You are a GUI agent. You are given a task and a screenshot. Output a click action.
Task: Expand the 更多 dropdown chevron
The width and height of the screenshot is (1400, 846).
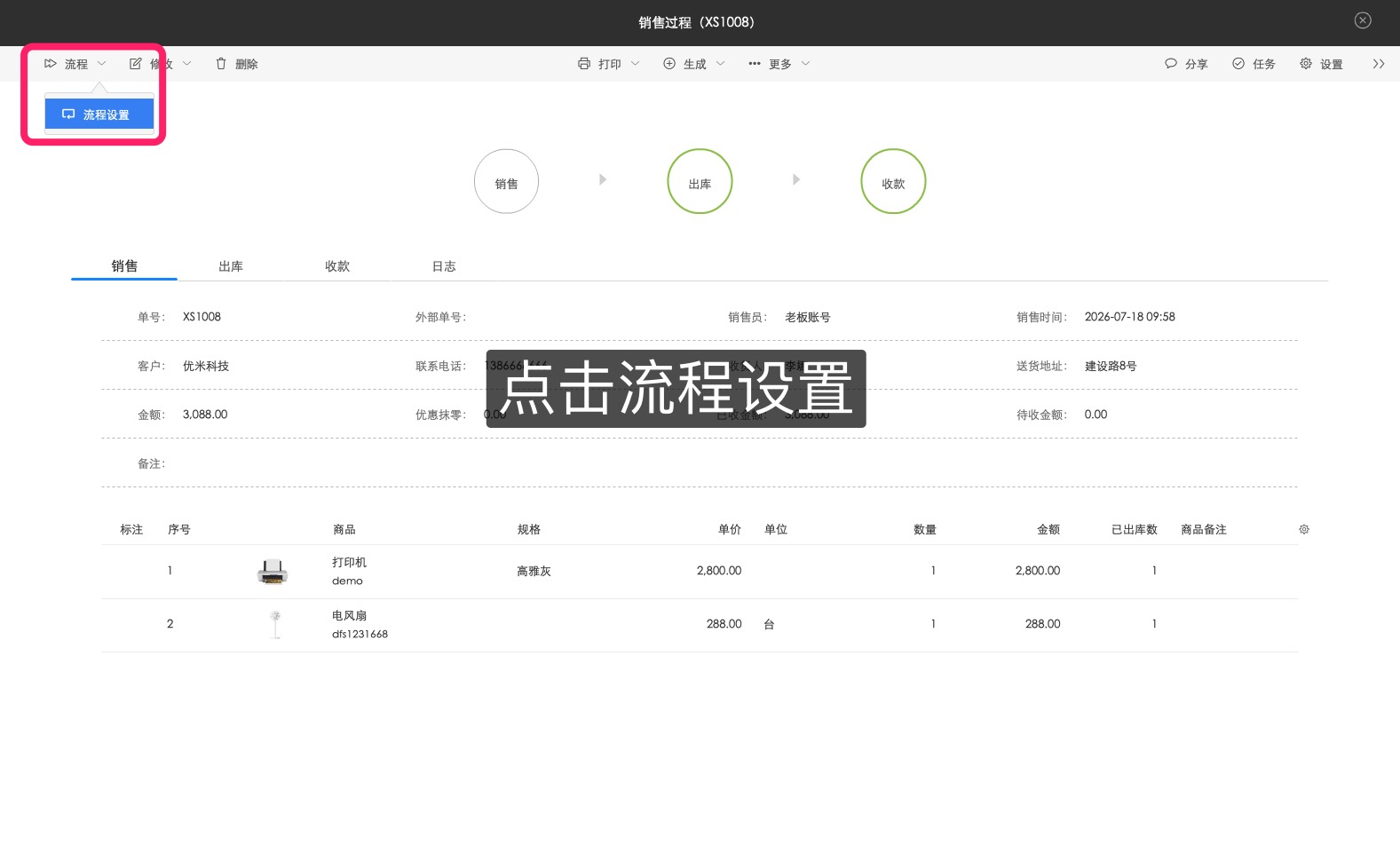[805, 64]
